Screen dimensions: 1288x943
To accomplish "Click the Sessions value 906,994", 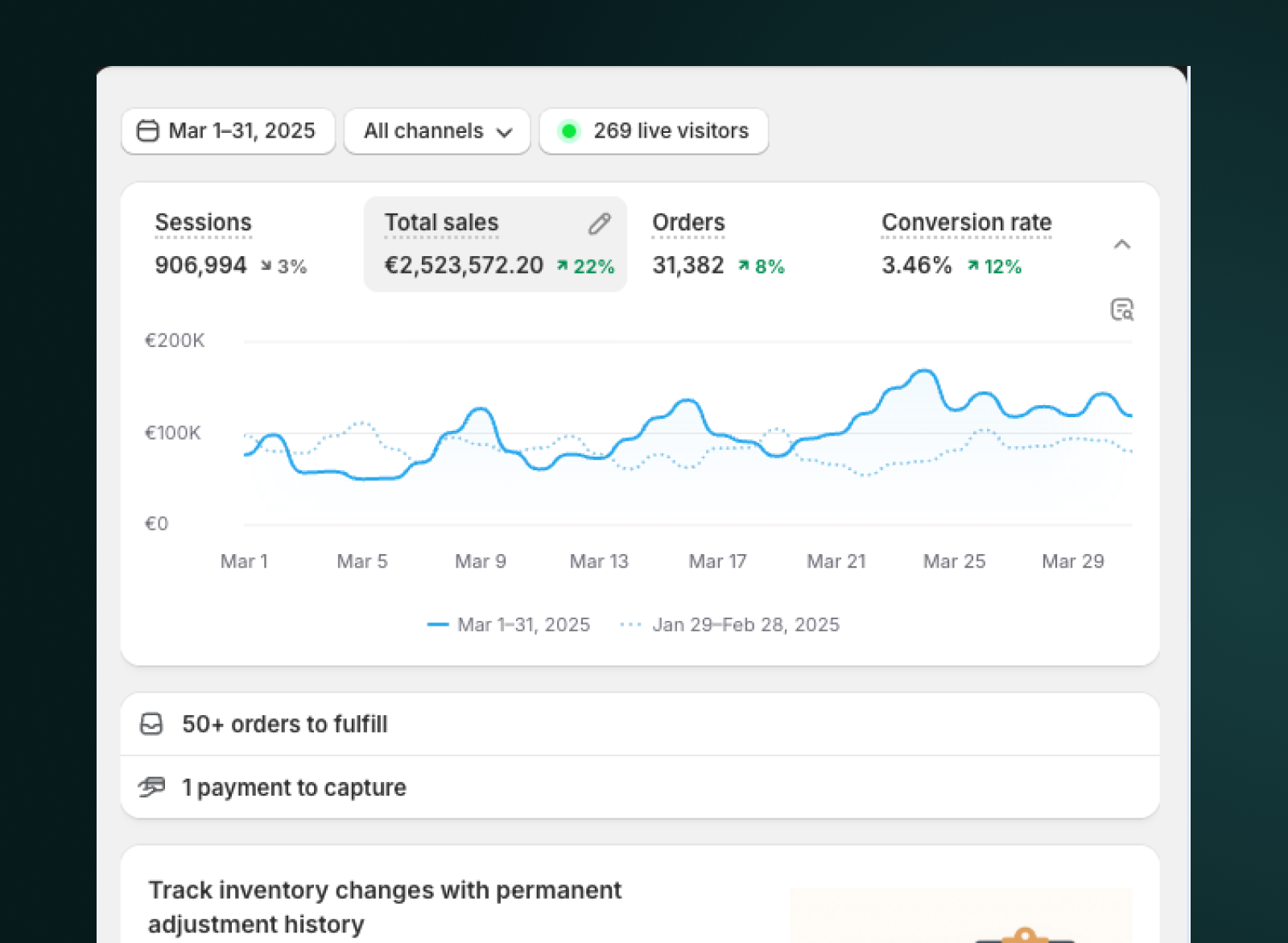I will [200, 265].
